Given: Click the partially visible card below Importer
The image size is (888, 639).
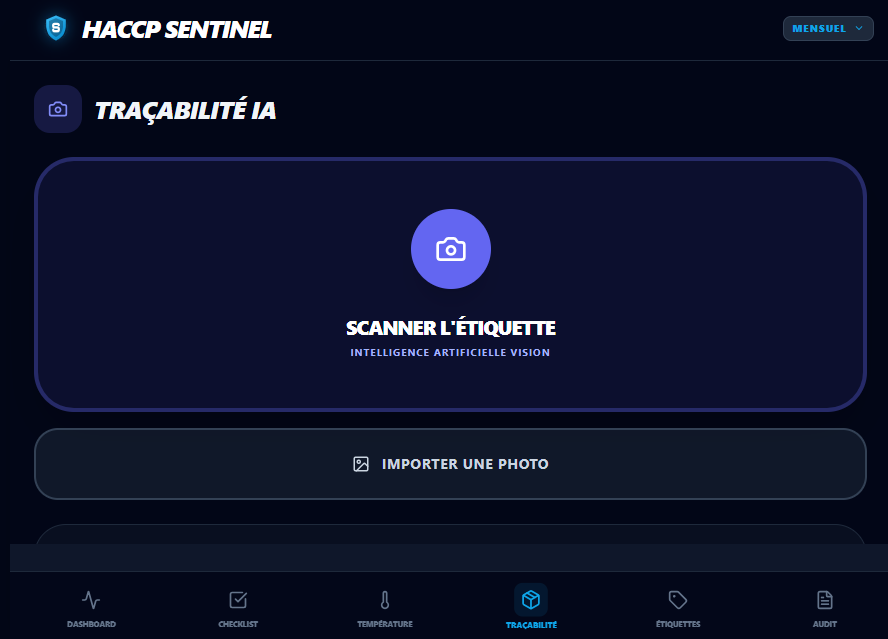Looking at the screenshot, I should point(450,535).
